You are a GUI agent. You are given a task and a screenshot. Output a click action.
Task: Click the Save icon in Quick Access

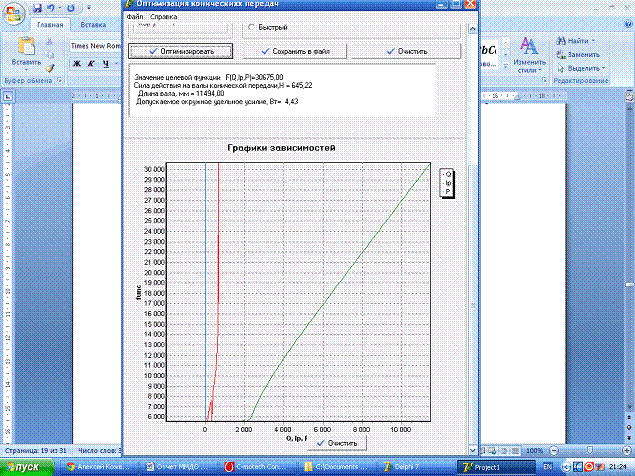tap(38, 7)
